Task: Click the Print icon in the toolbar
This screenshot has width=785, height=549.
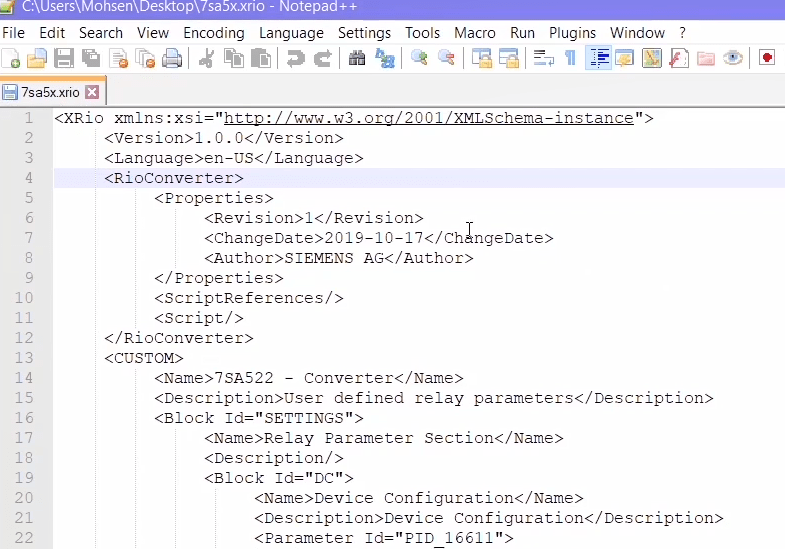Action: pos(172,59)
